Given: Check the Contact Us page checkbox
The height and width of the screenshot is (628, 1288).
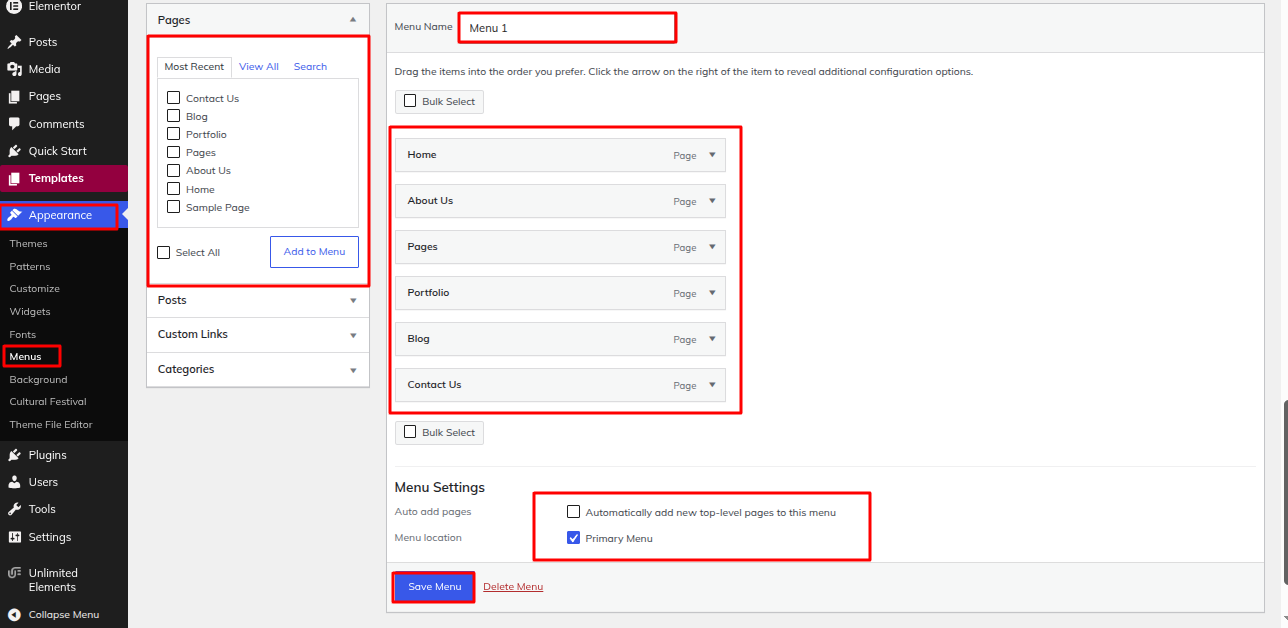Looking at the screenshot, I should 174,98.
